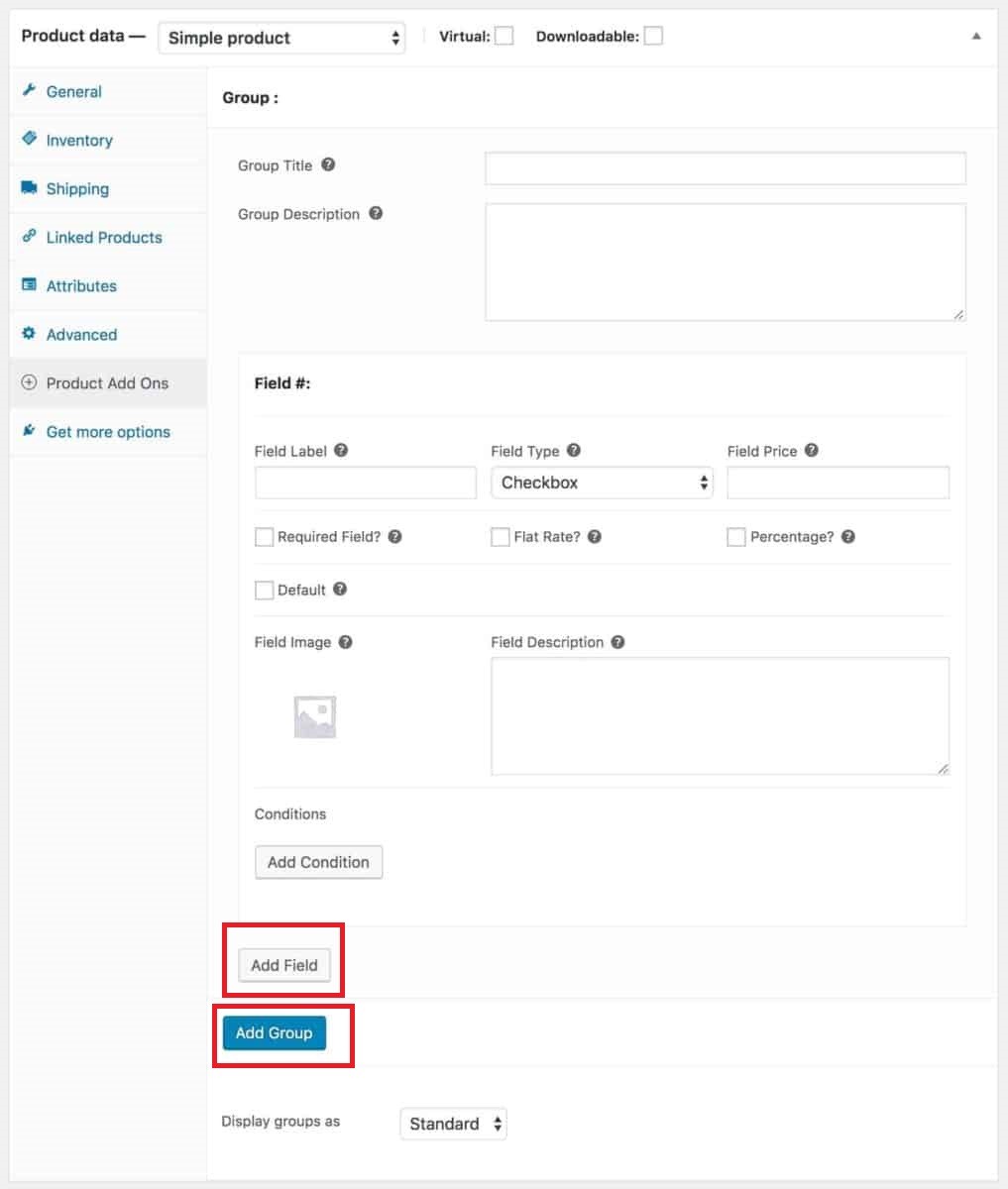Screen dimensions: 1008x1189
Task: Click help icon beside Default
Action: pos(340,589)
